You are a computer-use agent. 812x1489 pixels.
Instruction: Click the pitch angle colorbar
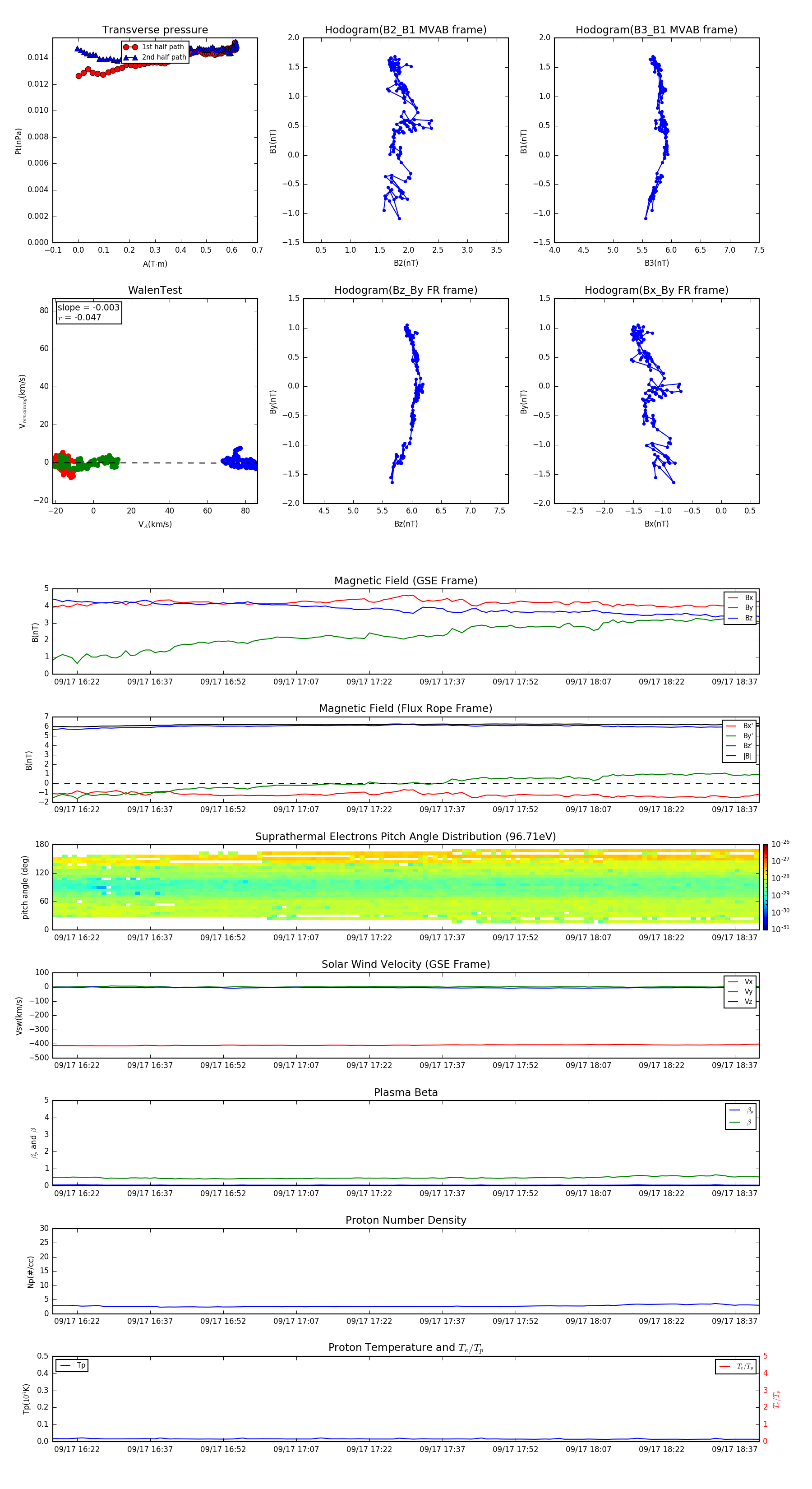(x=765, y=887)
